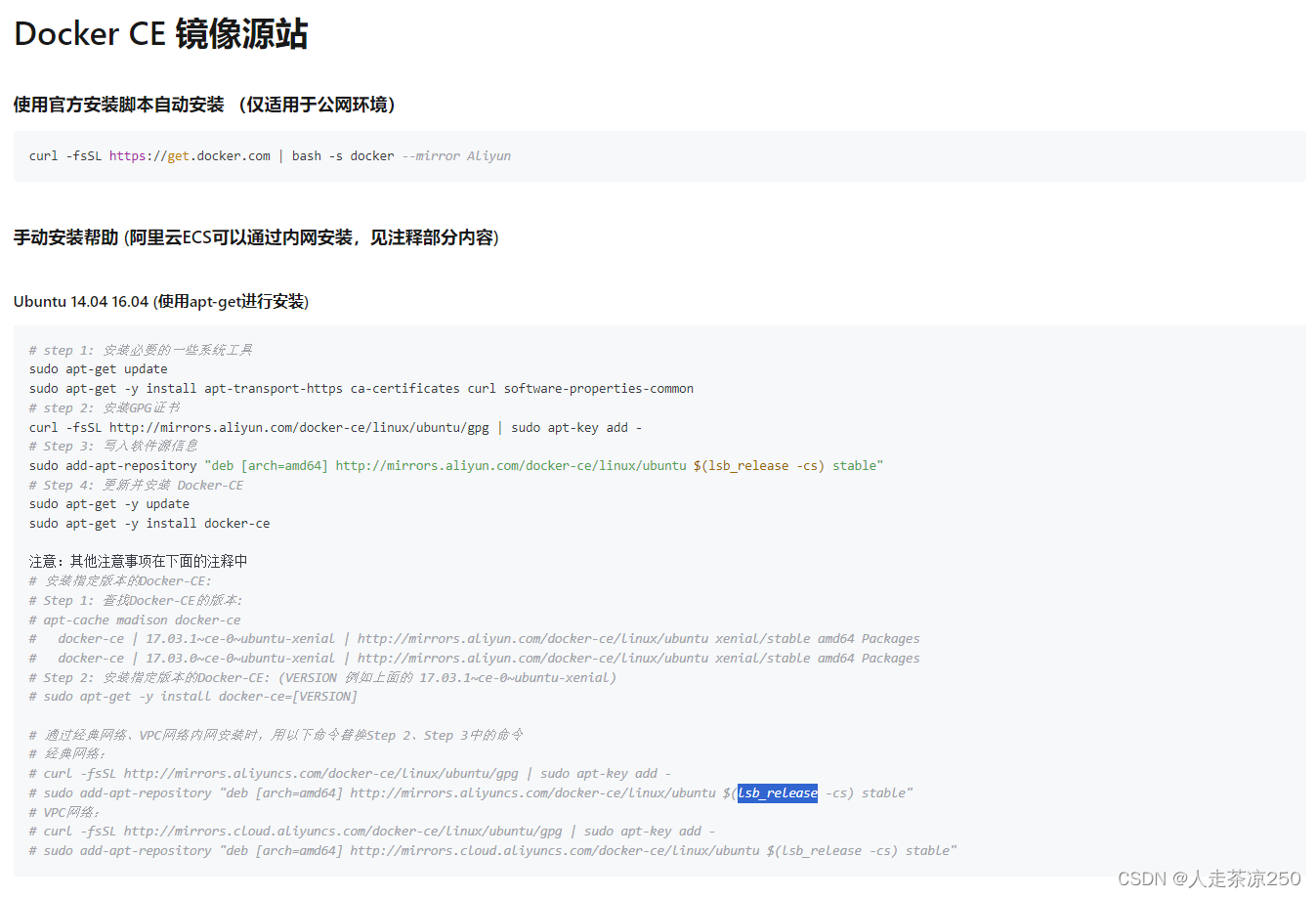
Task: Select the apt-cache madison docker-ce comment line
Action: (137, 620)
